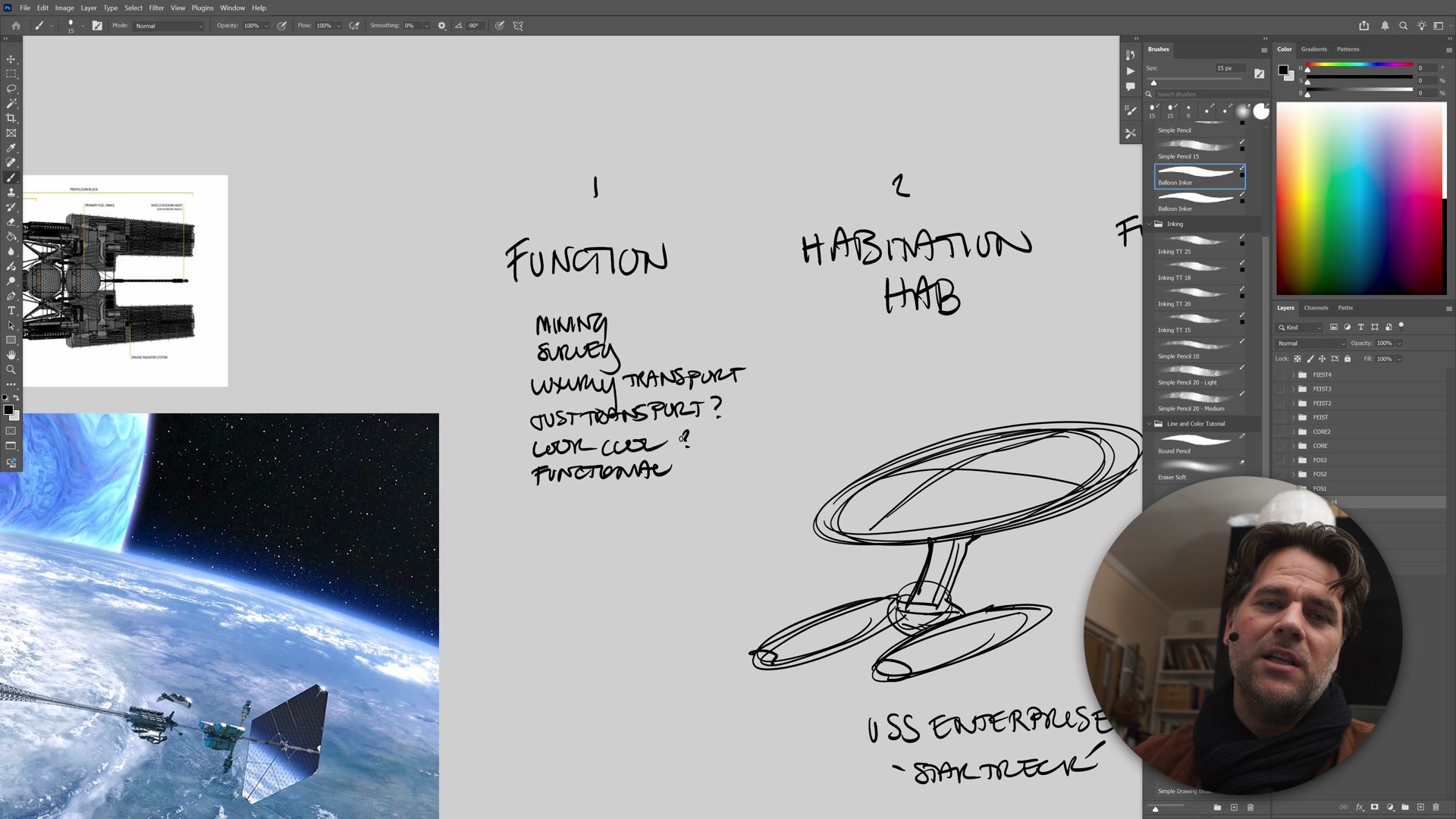Select the Crop tool
Screen dimensions: 1456x819
pos(11,118)
